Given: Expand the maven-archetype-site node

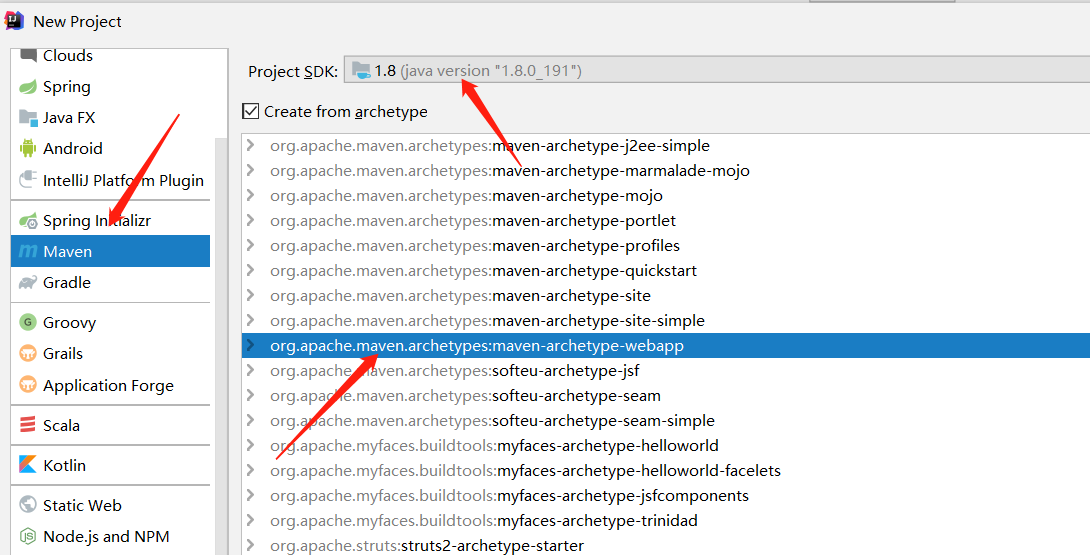Looking at the screenshot, I should (x=251, y=296).
